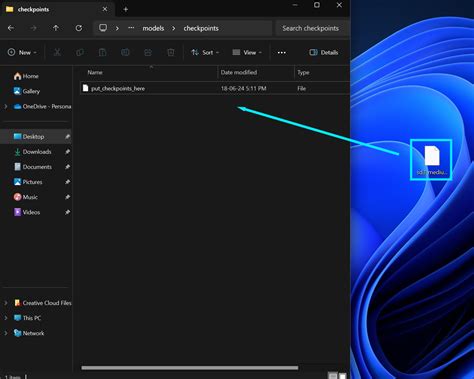Unpin Downloads from quick access
The width and height of the screenshot is (474, 379).
[67, 152]
